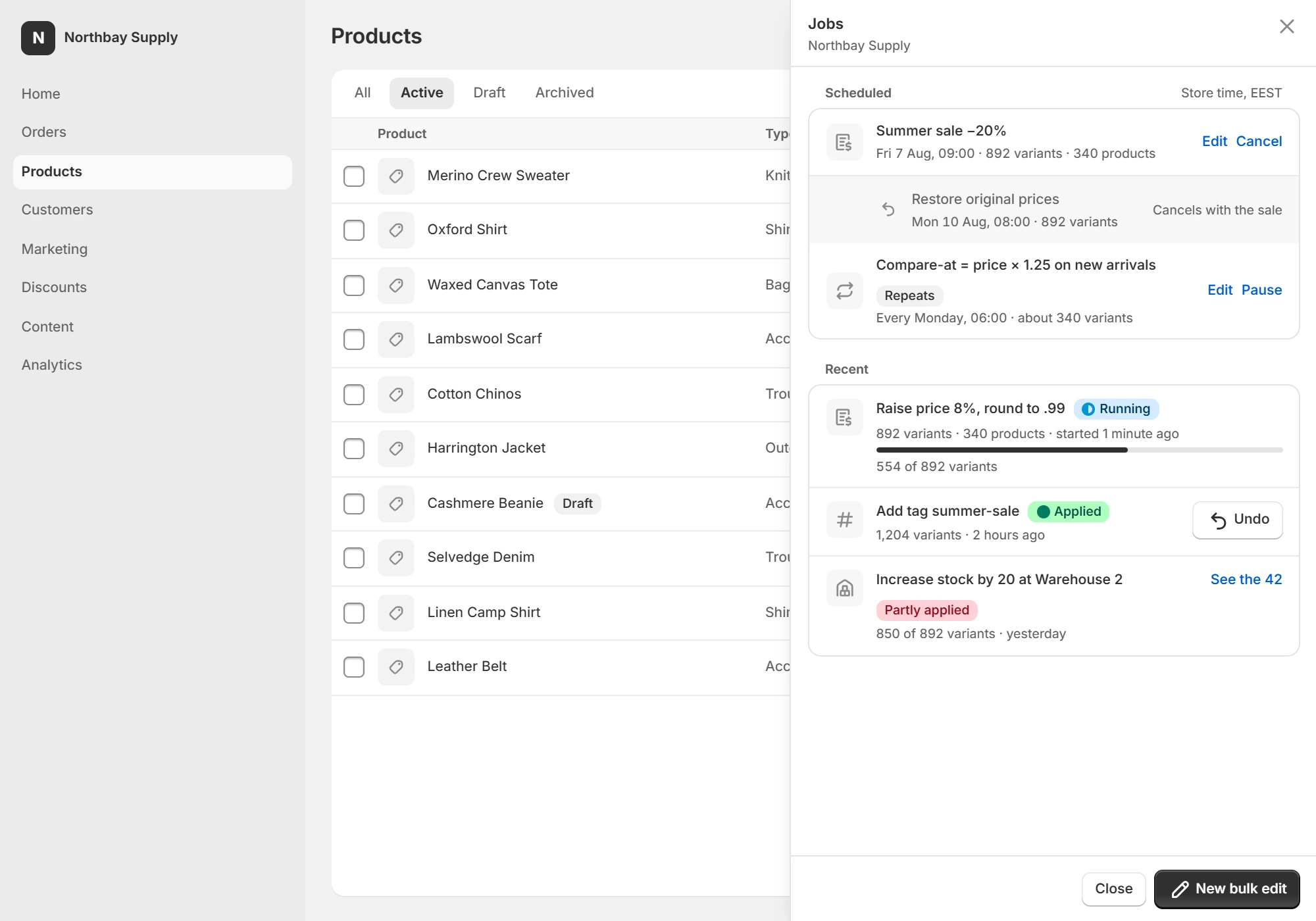This screenshot has height=921, width=1316.
Task: Open the See the 42 link
Action: tap(1246, 580)
